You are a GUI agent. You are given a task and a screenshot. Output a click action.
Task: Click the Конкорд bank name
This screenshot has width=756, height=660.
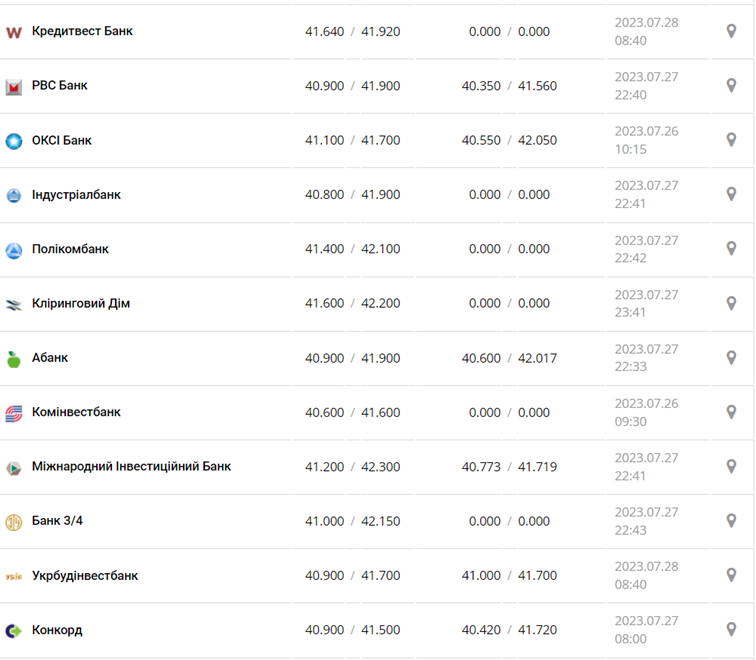click(x=57, y=630)
